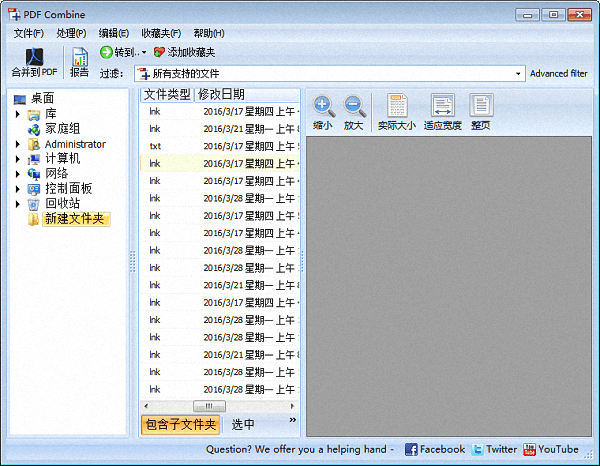Click the Add to Favorites heart icon
The width and height of the screenshot is (600, 466).
tap(159, 52)
